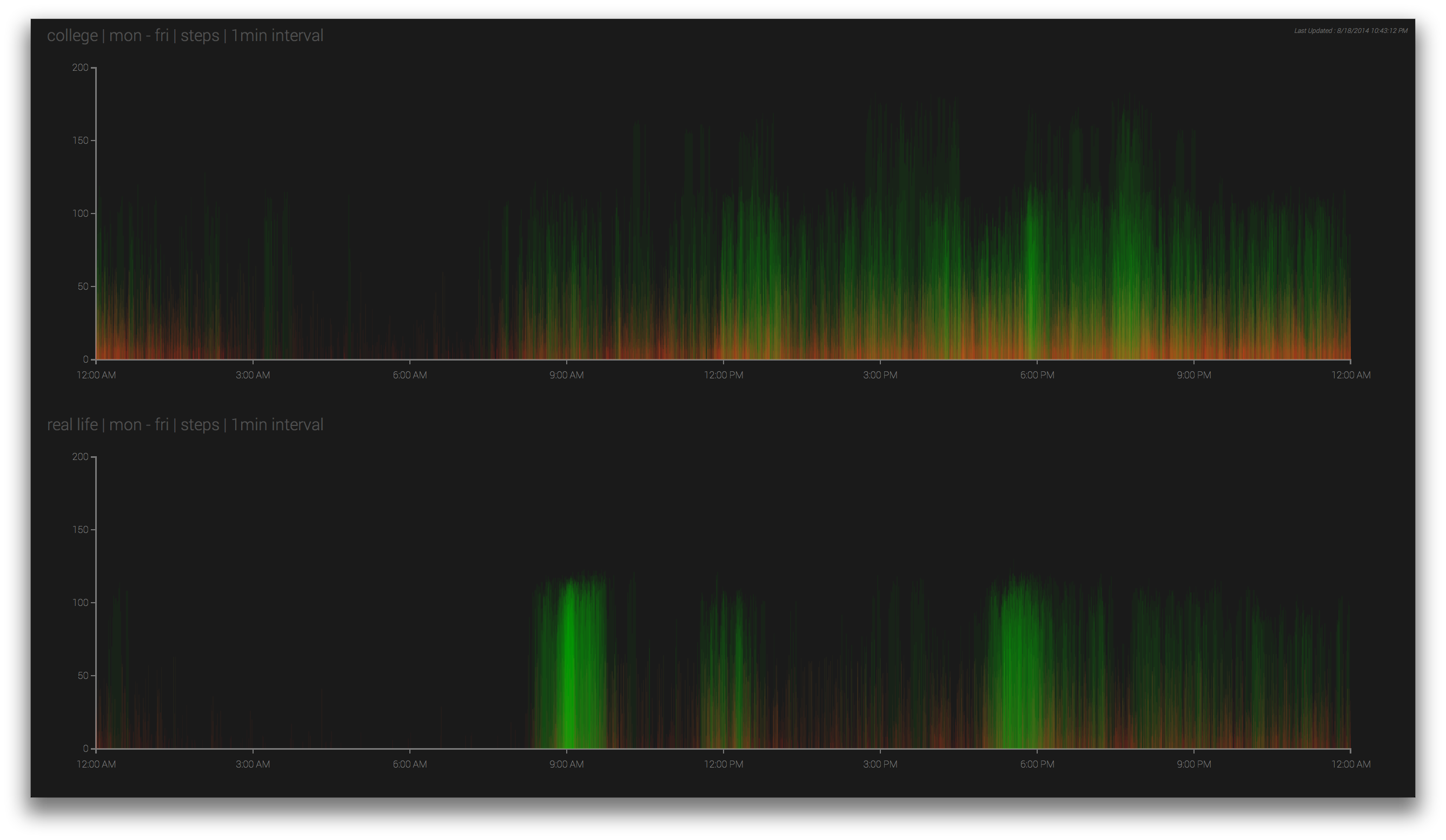1446x840 pixels.
Task: Click the 12:00 PM label on real life chart
Action: coord(724,764)
